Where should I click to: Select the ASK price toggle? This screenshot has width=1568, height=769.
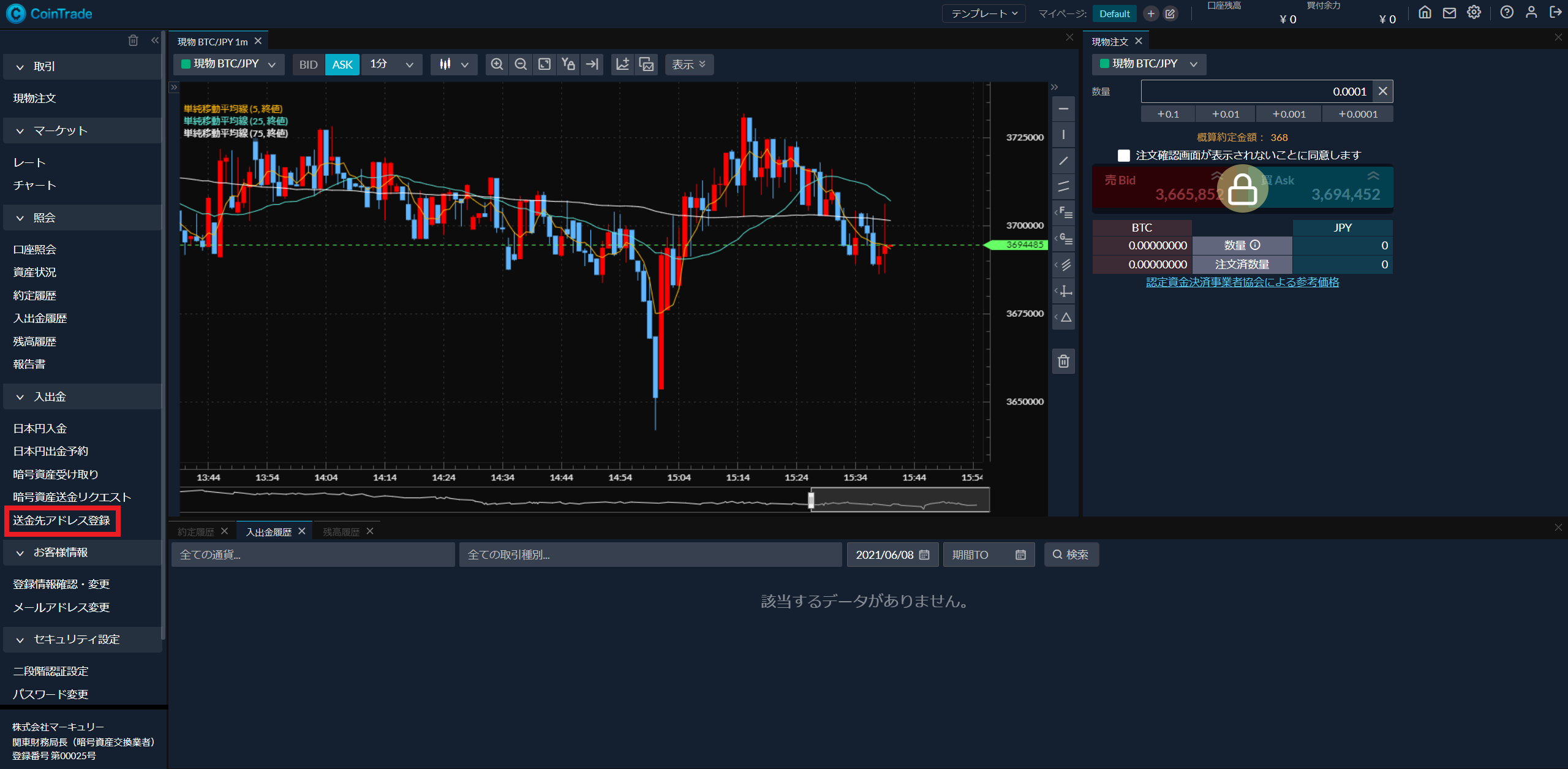[x=342, y=64]
